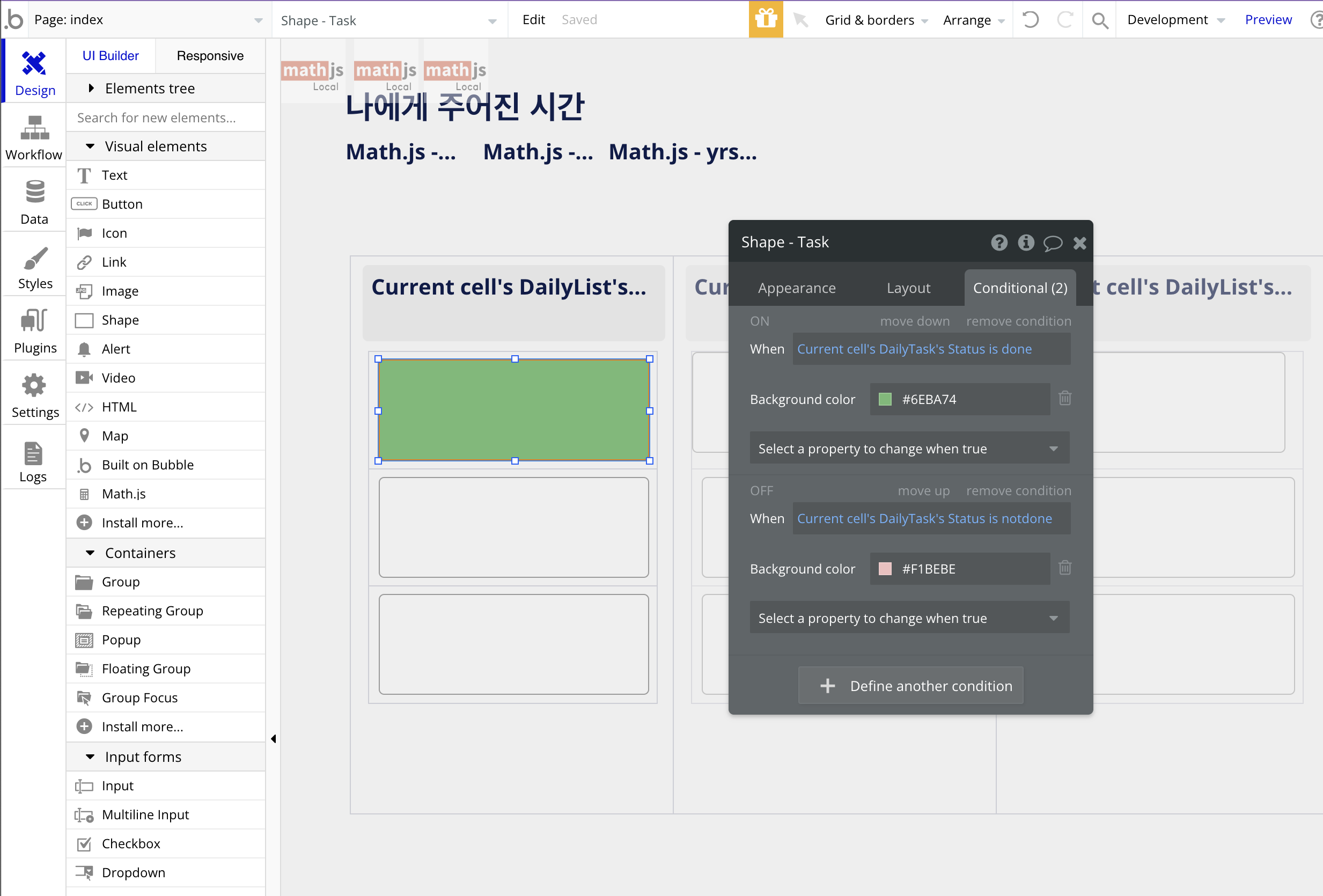This screenshot has height=896, width=1323.
Task: Collapse the left panel arrow handle
Action: pyautogui.click(x=273, y=738)
